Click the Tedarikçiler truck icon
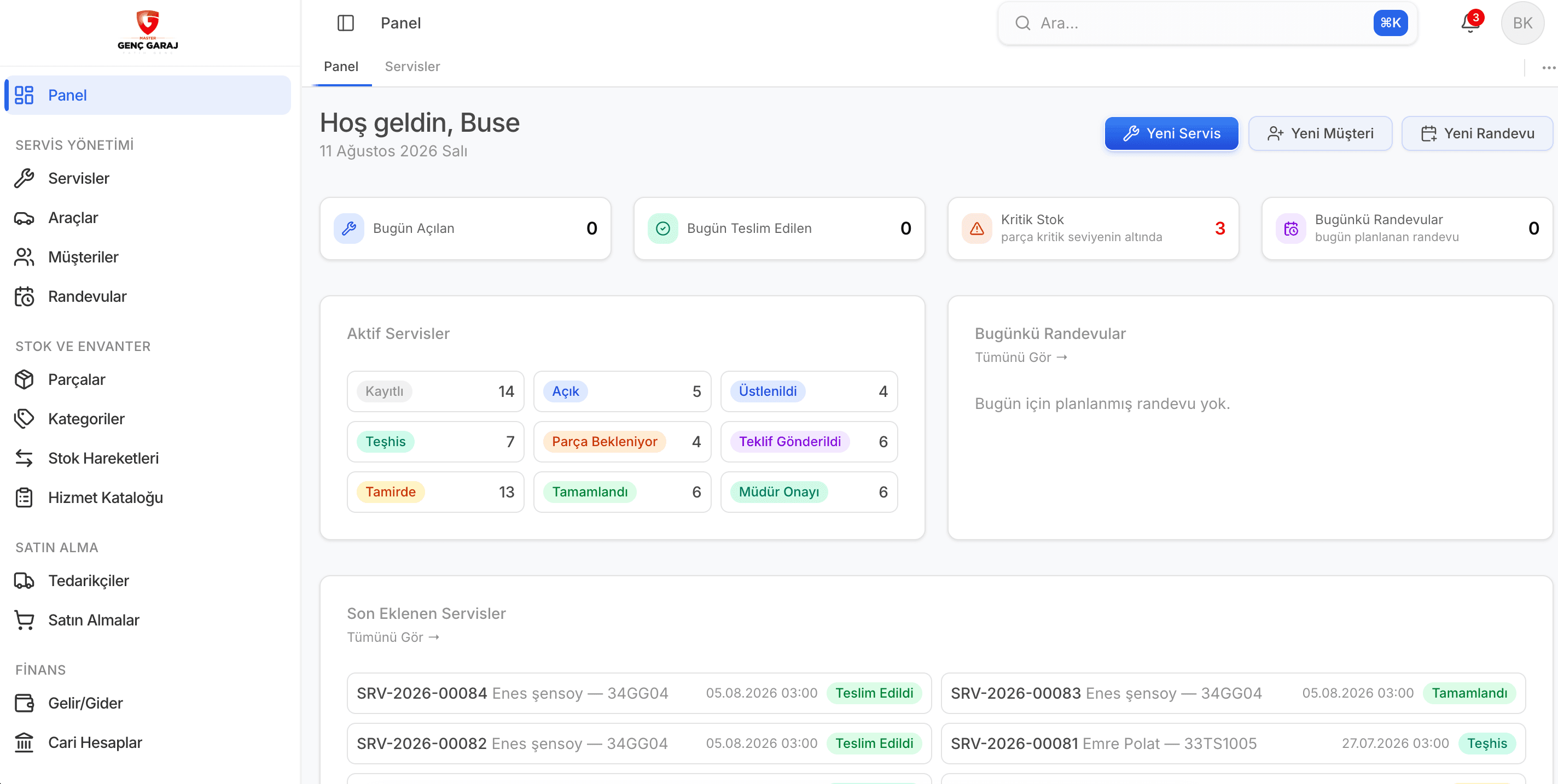The width and height of the screenshot is (1558, 784). click(x=24, y=581)
